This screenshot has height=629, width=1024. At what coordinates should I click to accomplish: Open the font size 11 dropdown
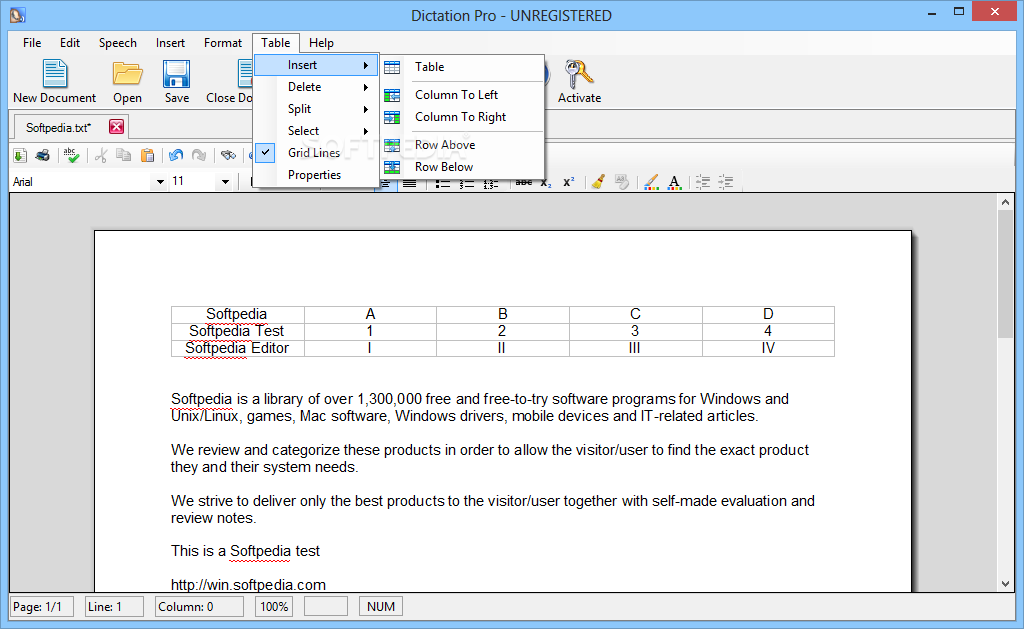tap(225, 182)
